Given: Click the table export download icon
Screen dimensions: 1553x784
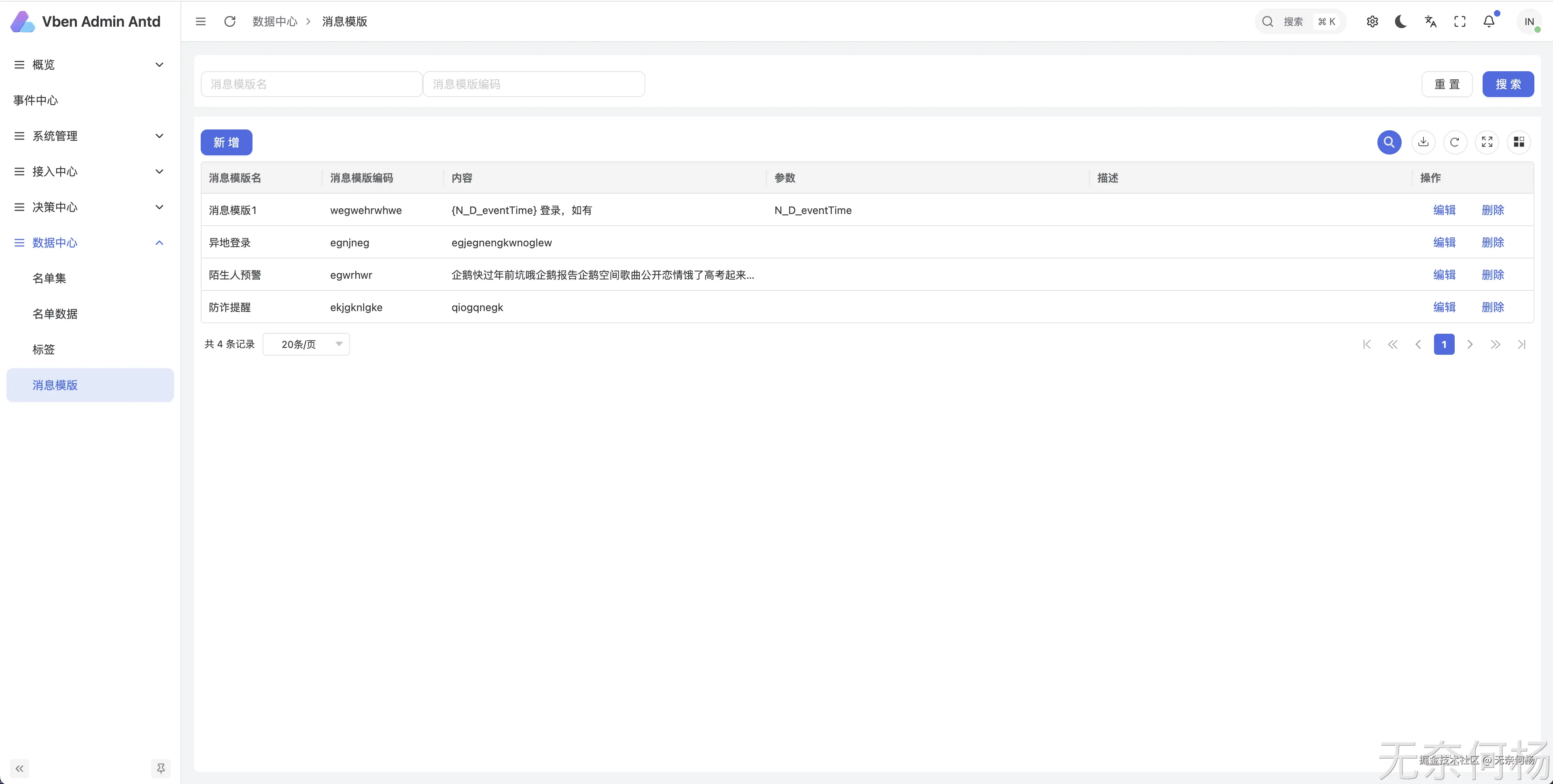Looking at the screenshot, I should [1423, 142].
